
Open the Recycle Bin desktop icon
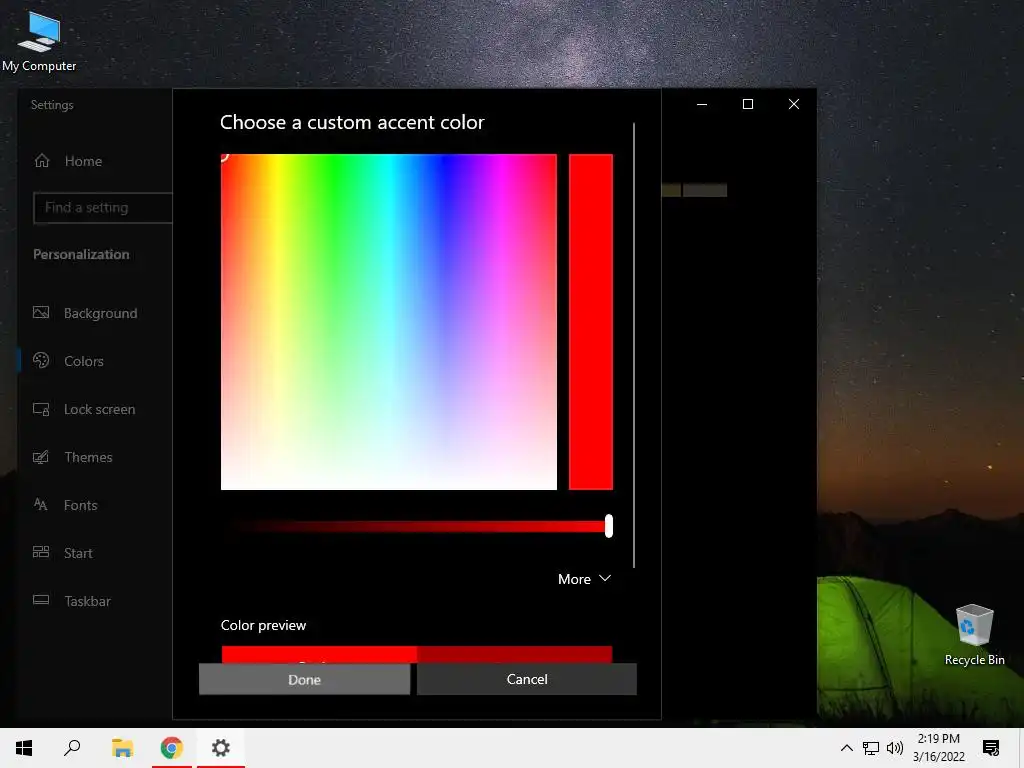coord(974,635)
